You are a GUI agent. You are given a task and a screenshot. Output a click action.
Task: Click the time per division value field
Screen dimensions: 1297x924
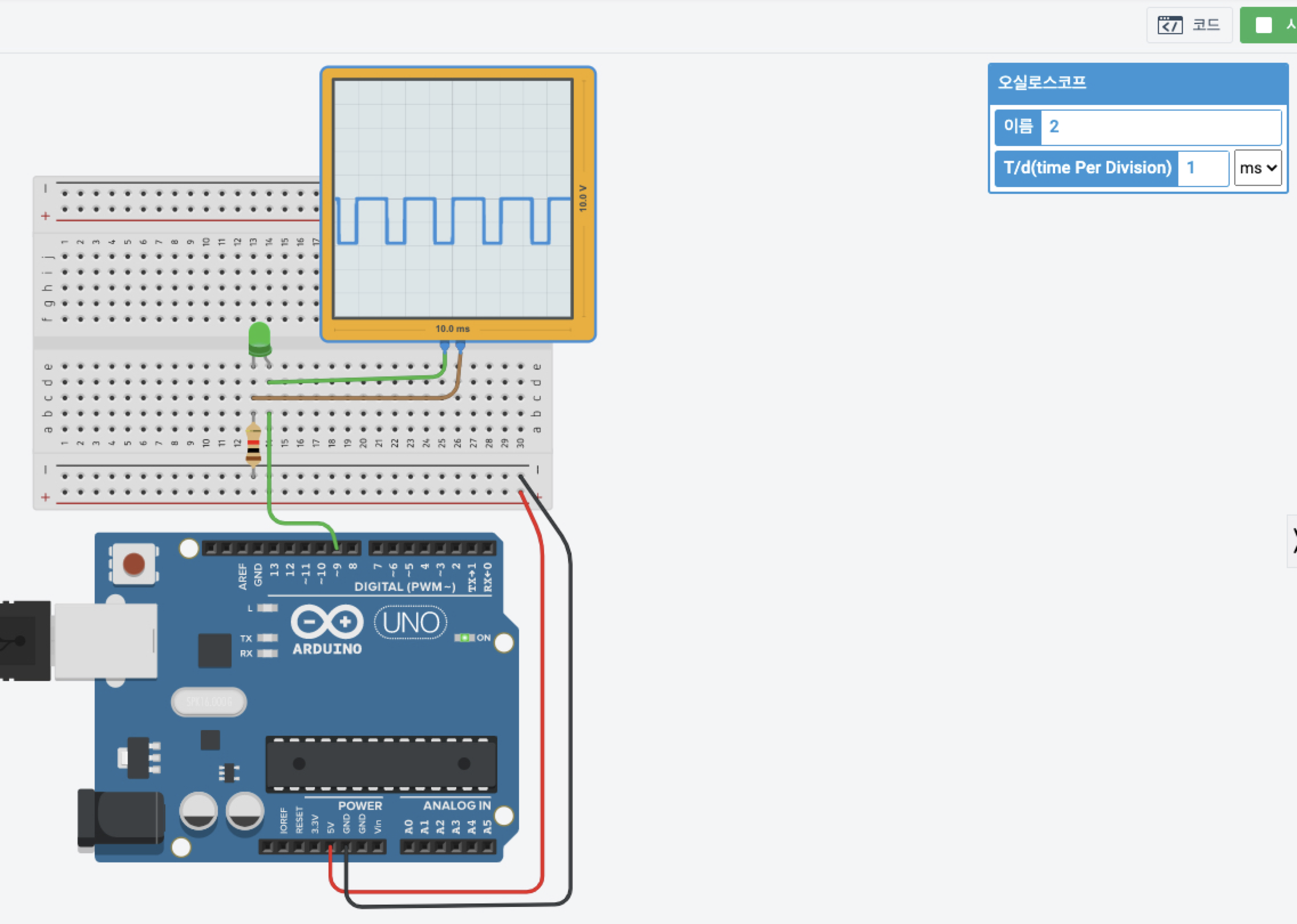(1202, 168)
